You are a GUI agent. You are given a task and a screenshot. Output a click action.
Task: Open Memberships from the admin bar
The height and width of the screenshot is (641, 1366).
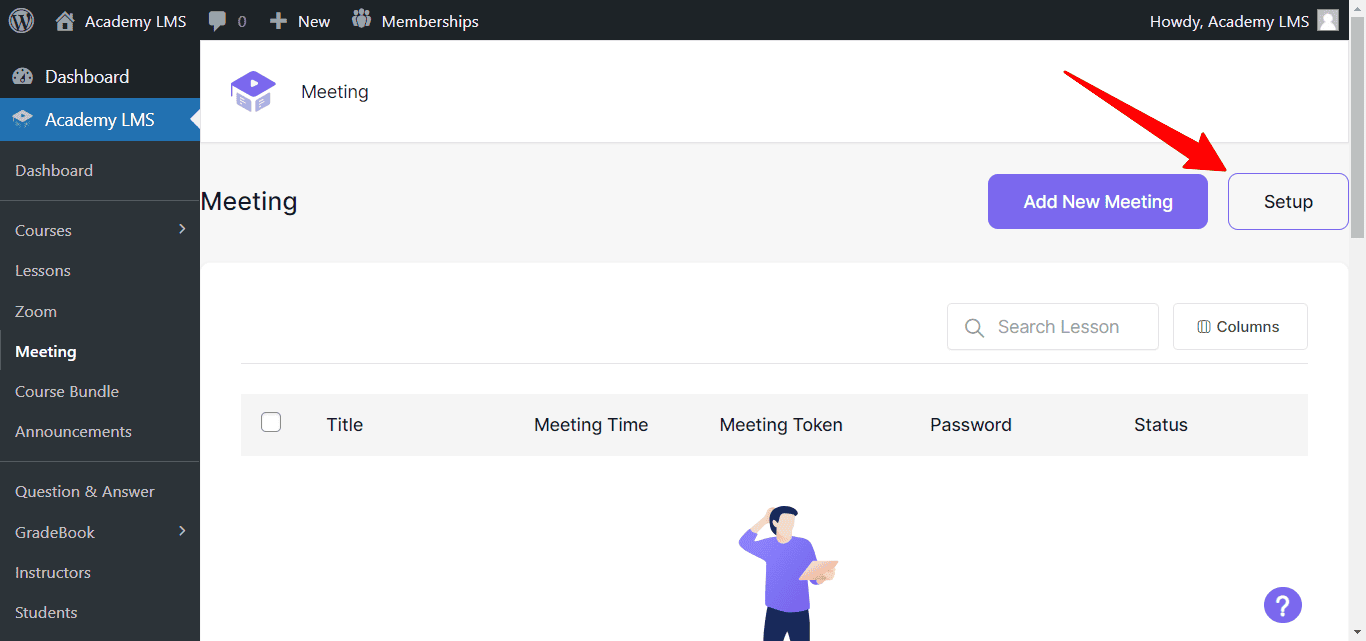click(x=430, y=21)
